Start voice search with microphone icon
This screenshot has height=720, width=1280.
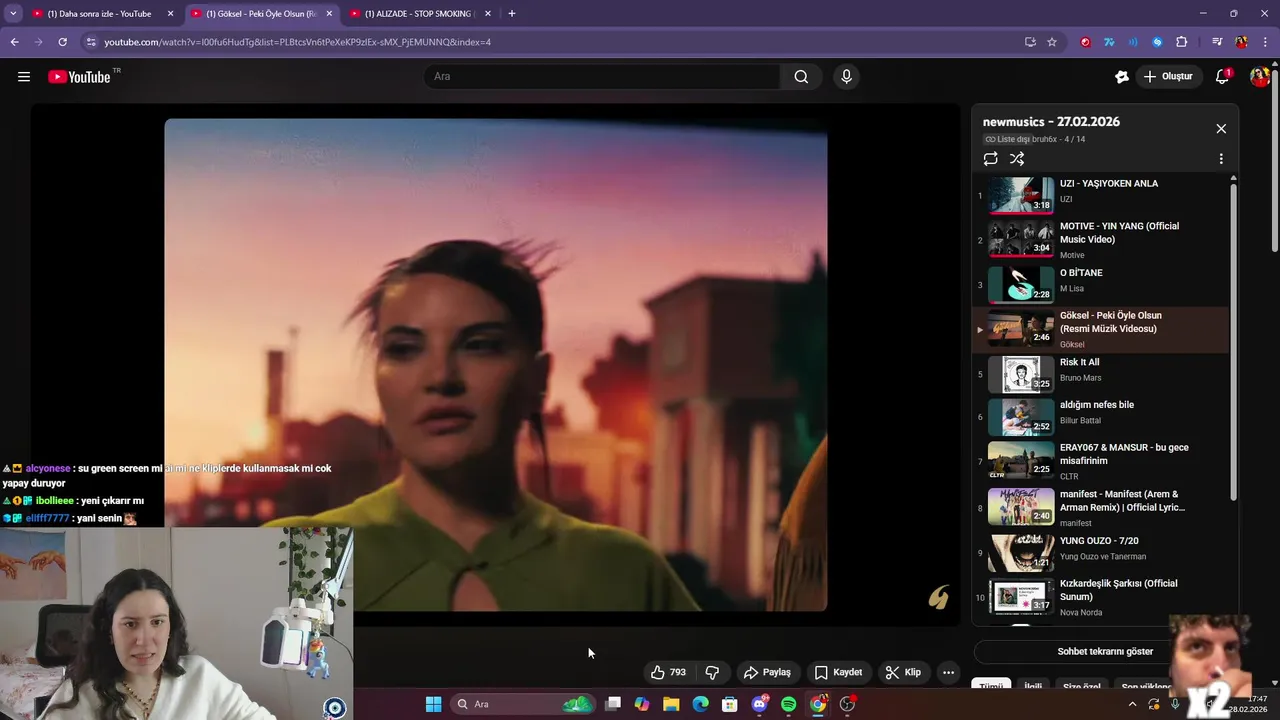[x=846, y=76]
